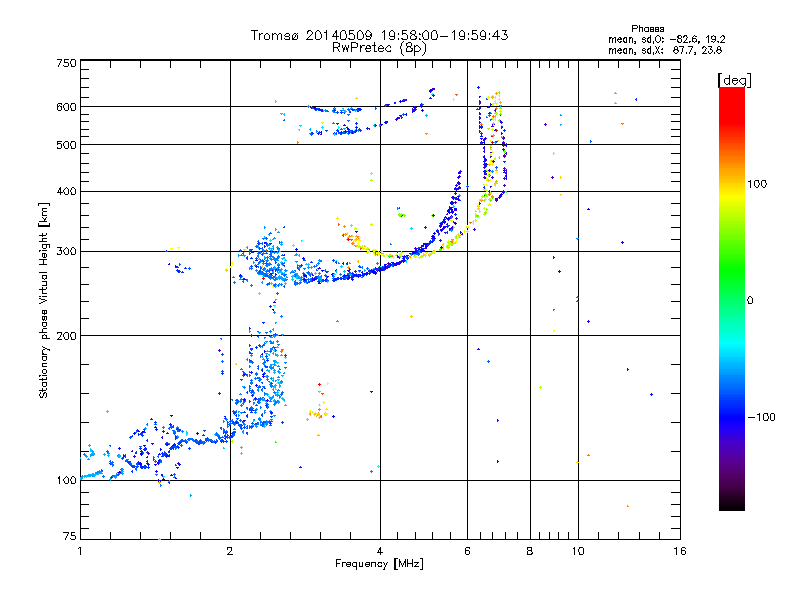Click the x-axis tick label '16'
Viewport: 800px width, 600px height.
tap(680, 551)
